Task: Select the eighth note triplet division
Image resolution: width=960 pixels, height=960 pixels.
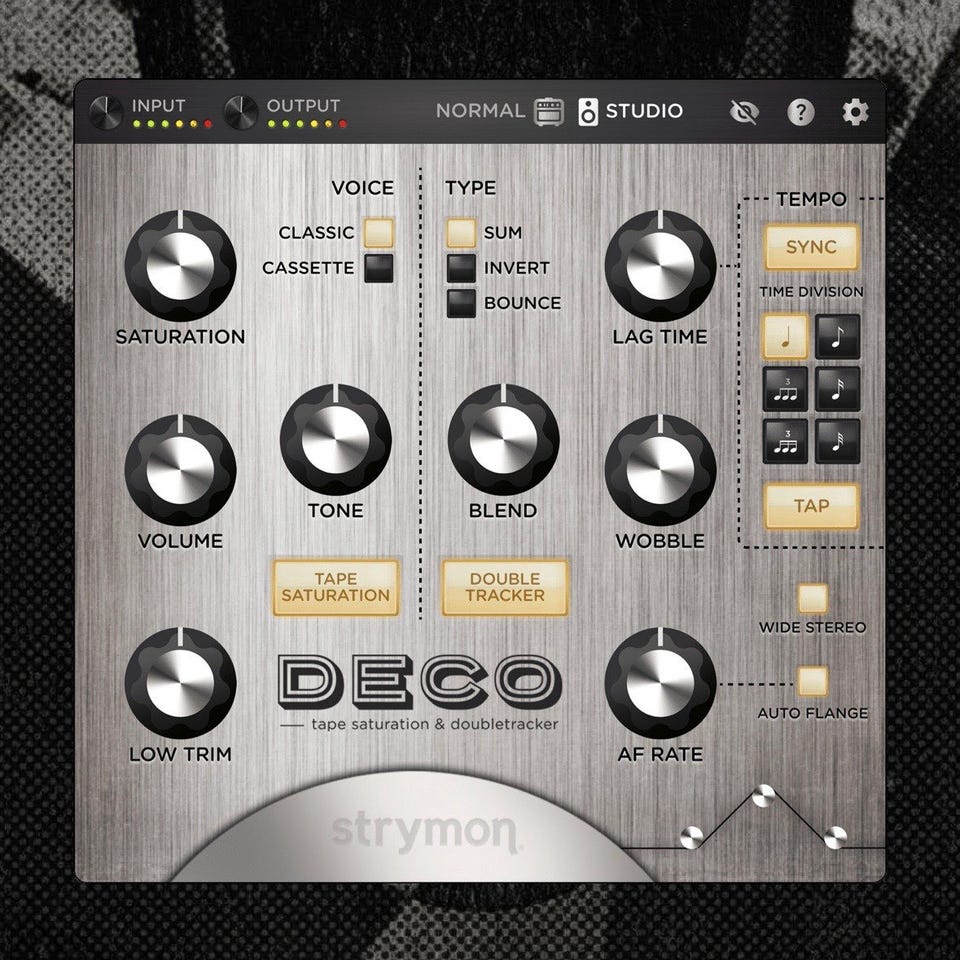Action: coord(785,389)
